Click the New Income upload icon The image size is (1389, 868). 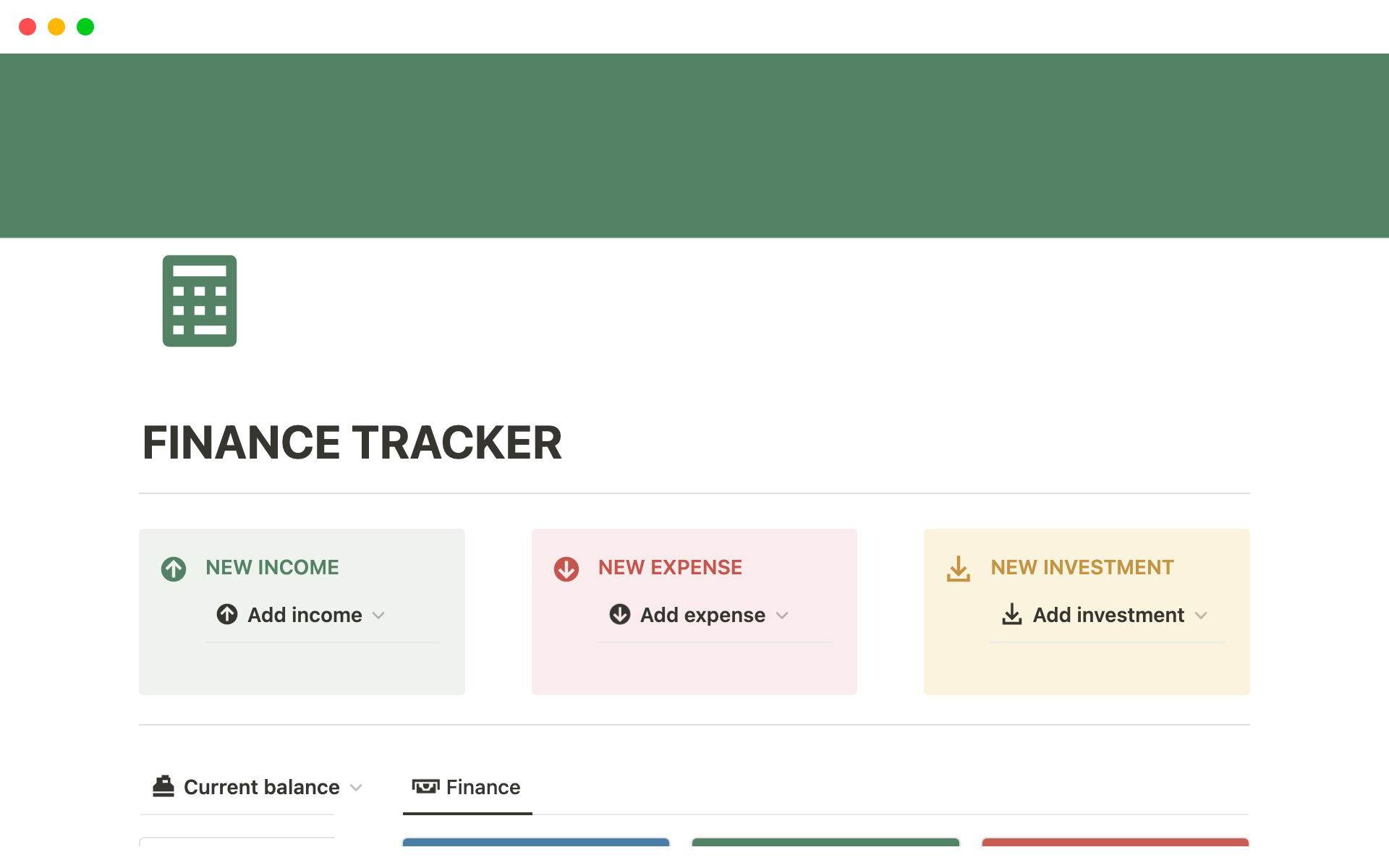pyautogui.click(x=173, y=567)
